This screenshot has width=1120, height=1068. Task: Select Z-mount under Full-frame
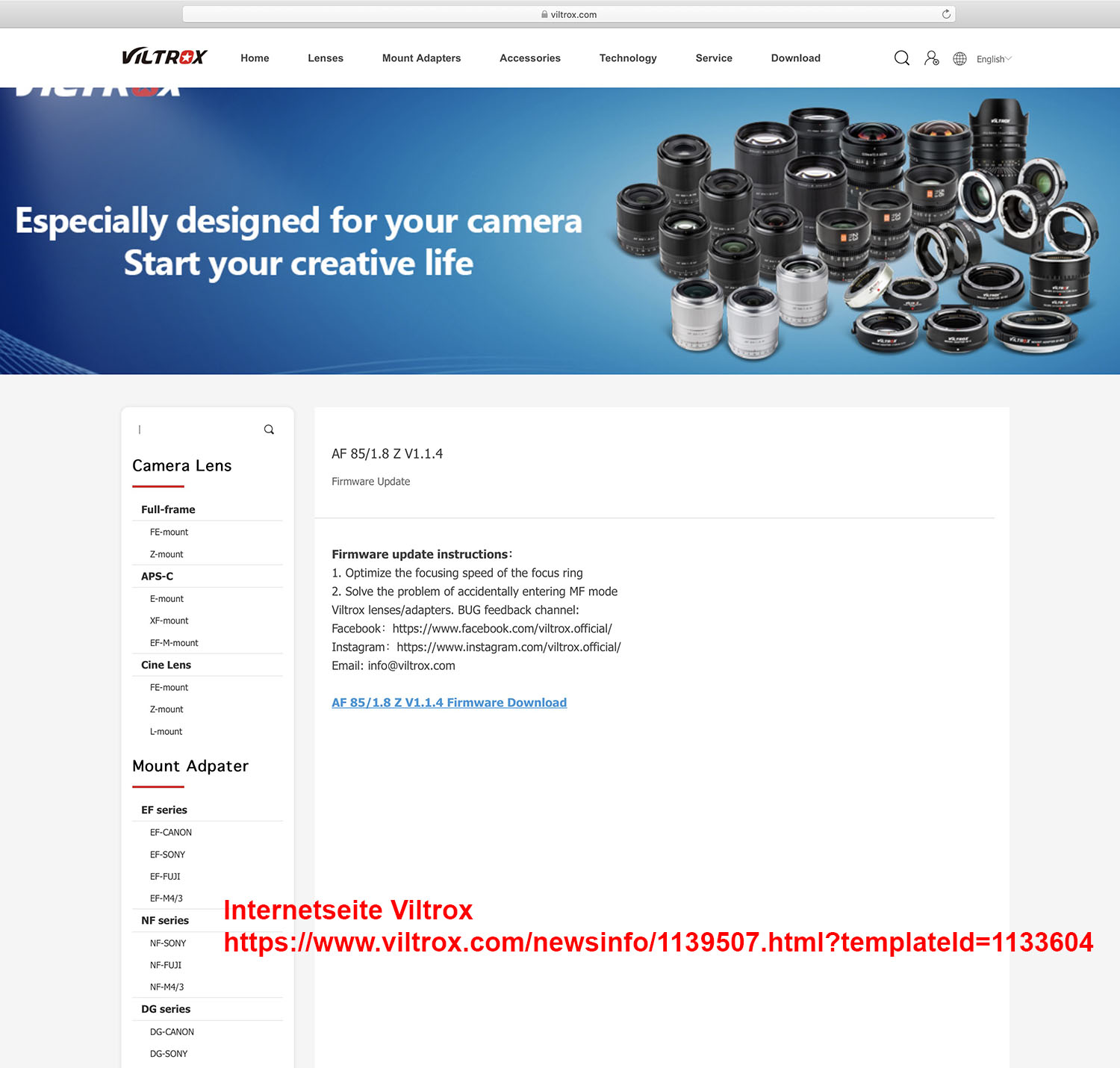click(x=167, y=554)
